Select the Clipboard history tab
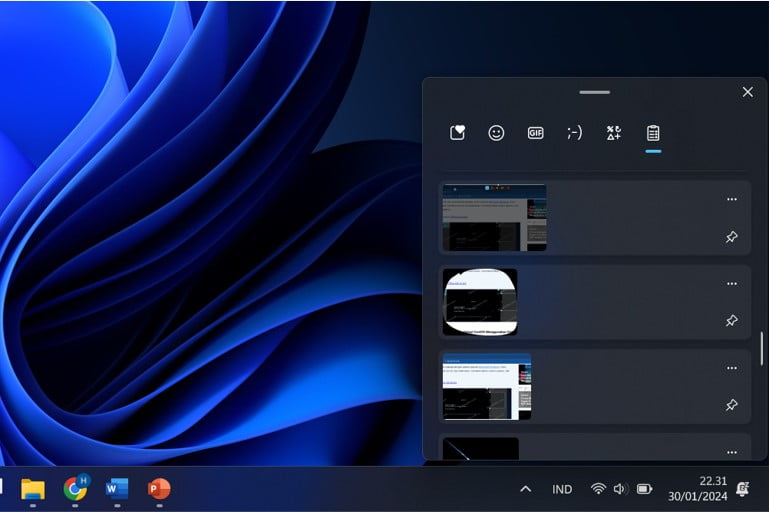This screenshot has width=769, height=512. [x=653, y=133]
